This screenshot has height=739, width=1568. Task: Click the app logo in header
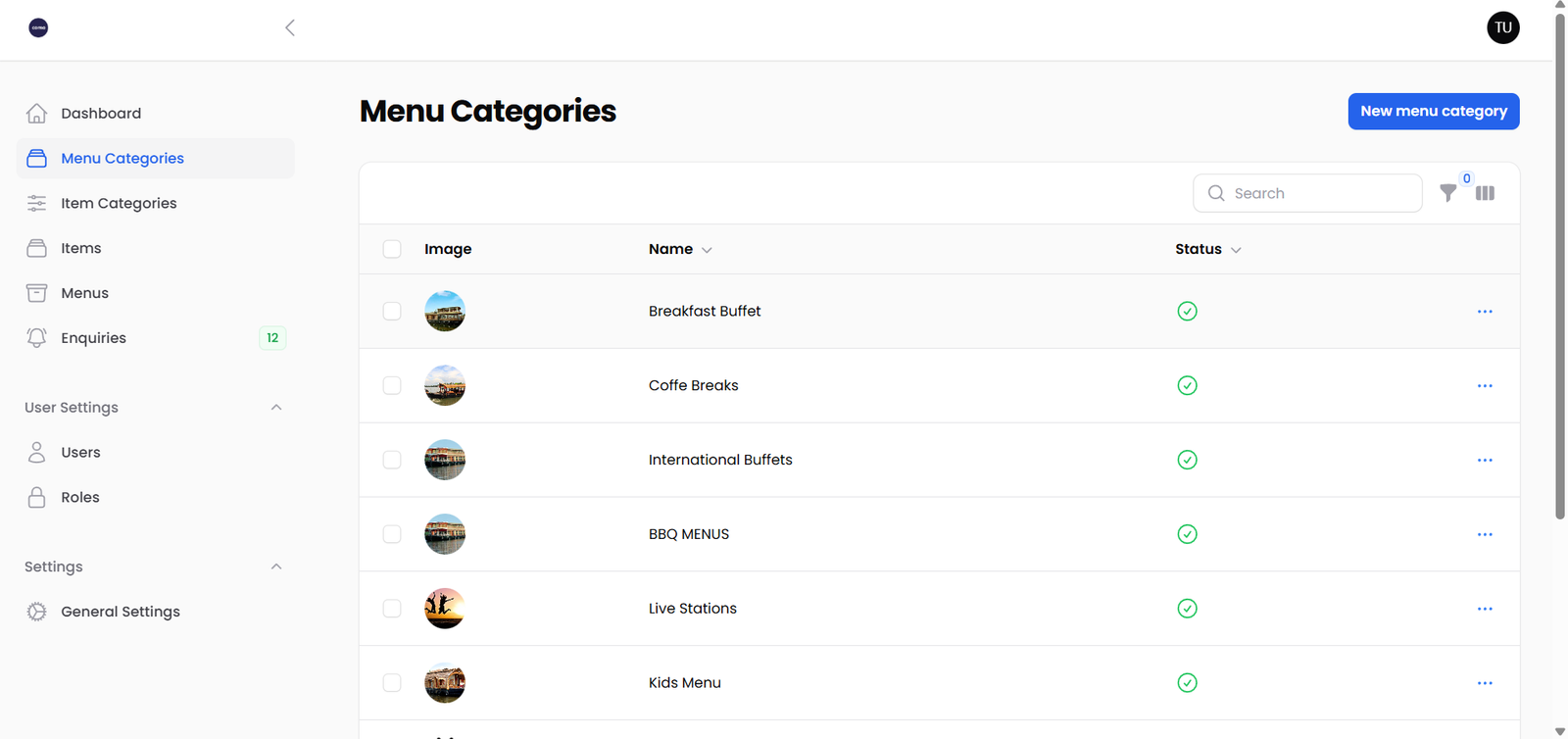pyautogui.click(x=38, y=27)
